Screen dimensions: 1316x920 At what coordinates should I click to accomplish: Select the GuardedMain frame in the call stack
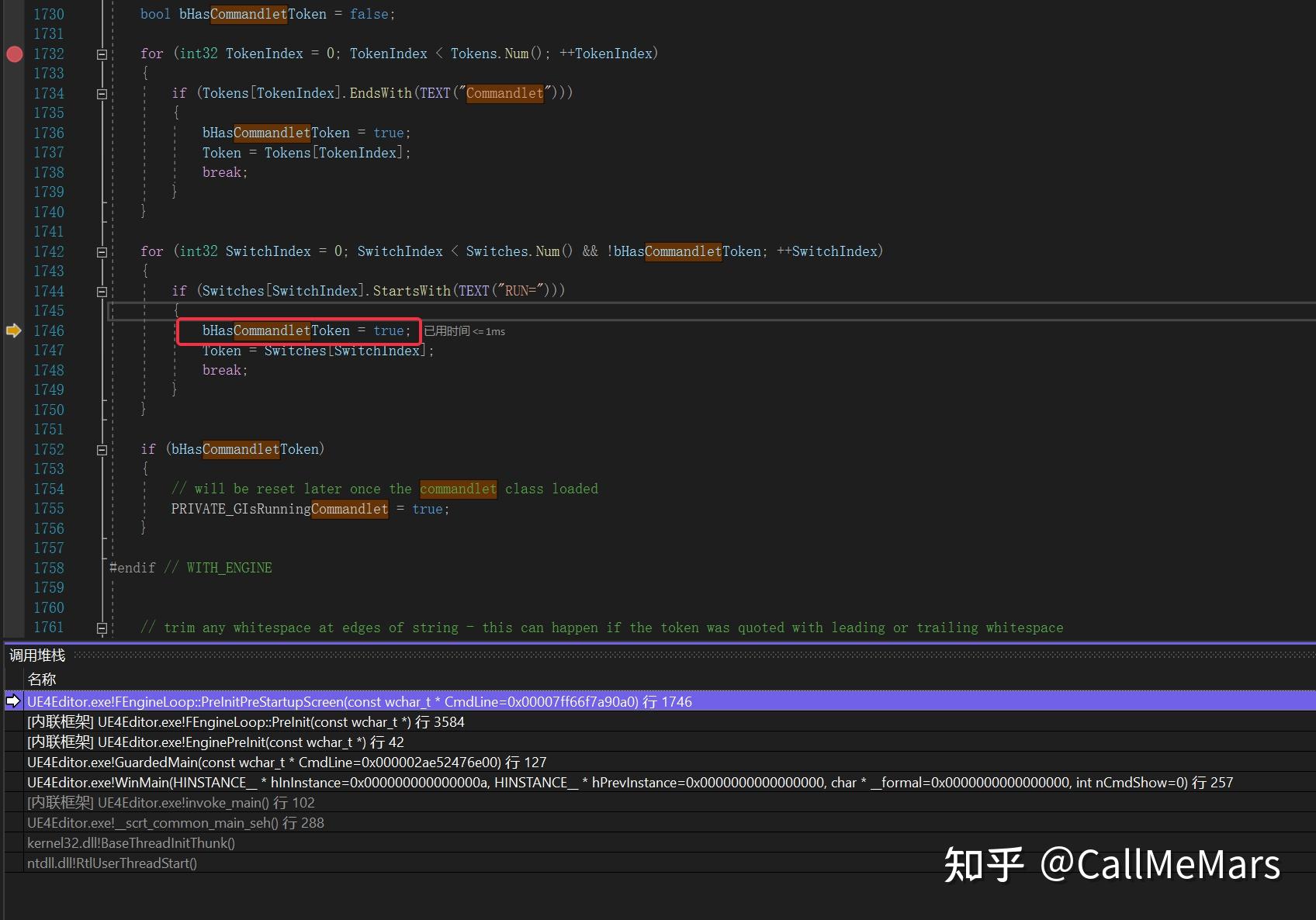(x=287, y=762)
